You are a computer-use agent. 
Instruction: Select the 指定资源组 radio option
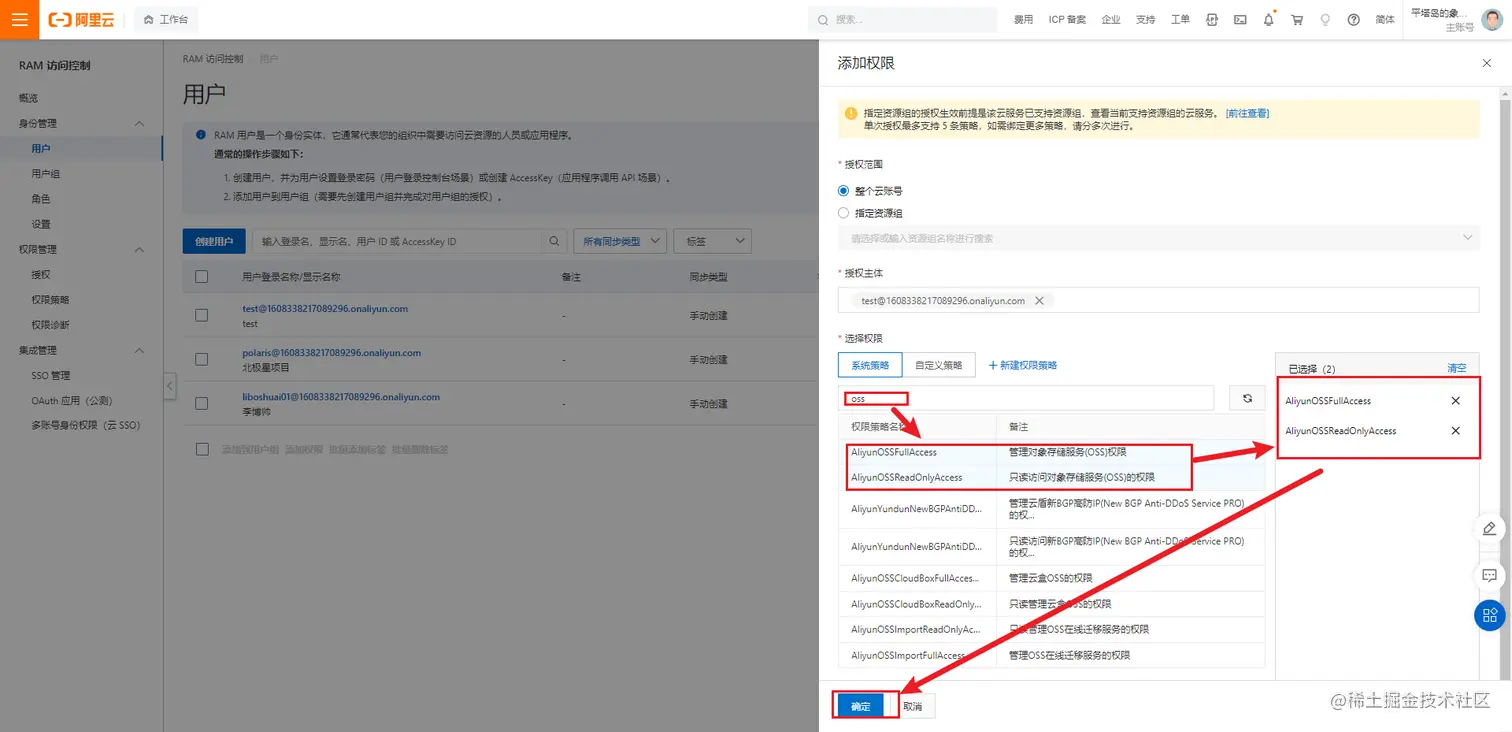(844, 213)
